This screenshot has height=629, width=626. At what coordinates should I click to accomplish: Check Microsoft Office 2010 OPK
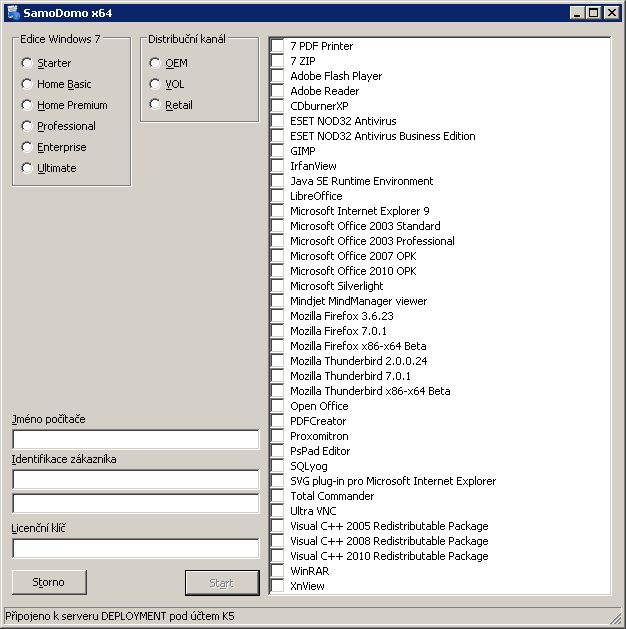coord(277,271)
